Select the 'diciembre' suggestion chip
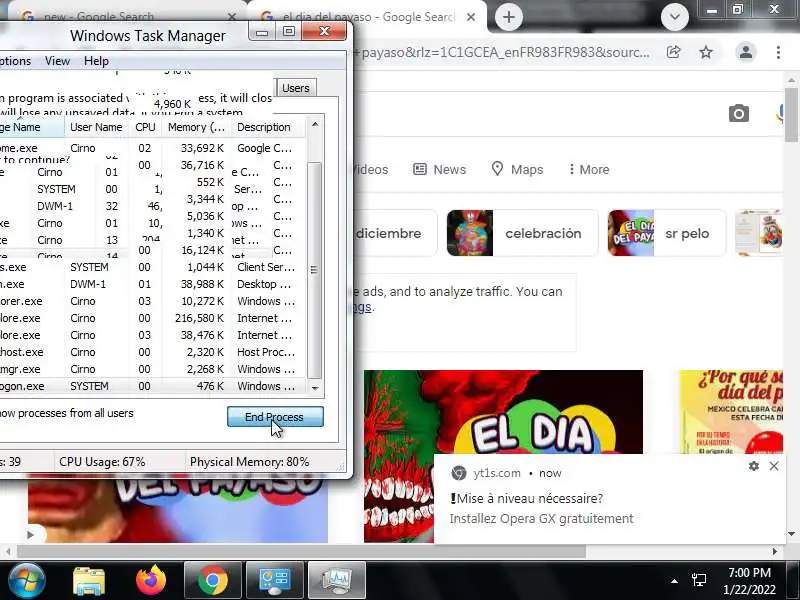The height and width of the screenshot is (600, 800). (393, 233)
